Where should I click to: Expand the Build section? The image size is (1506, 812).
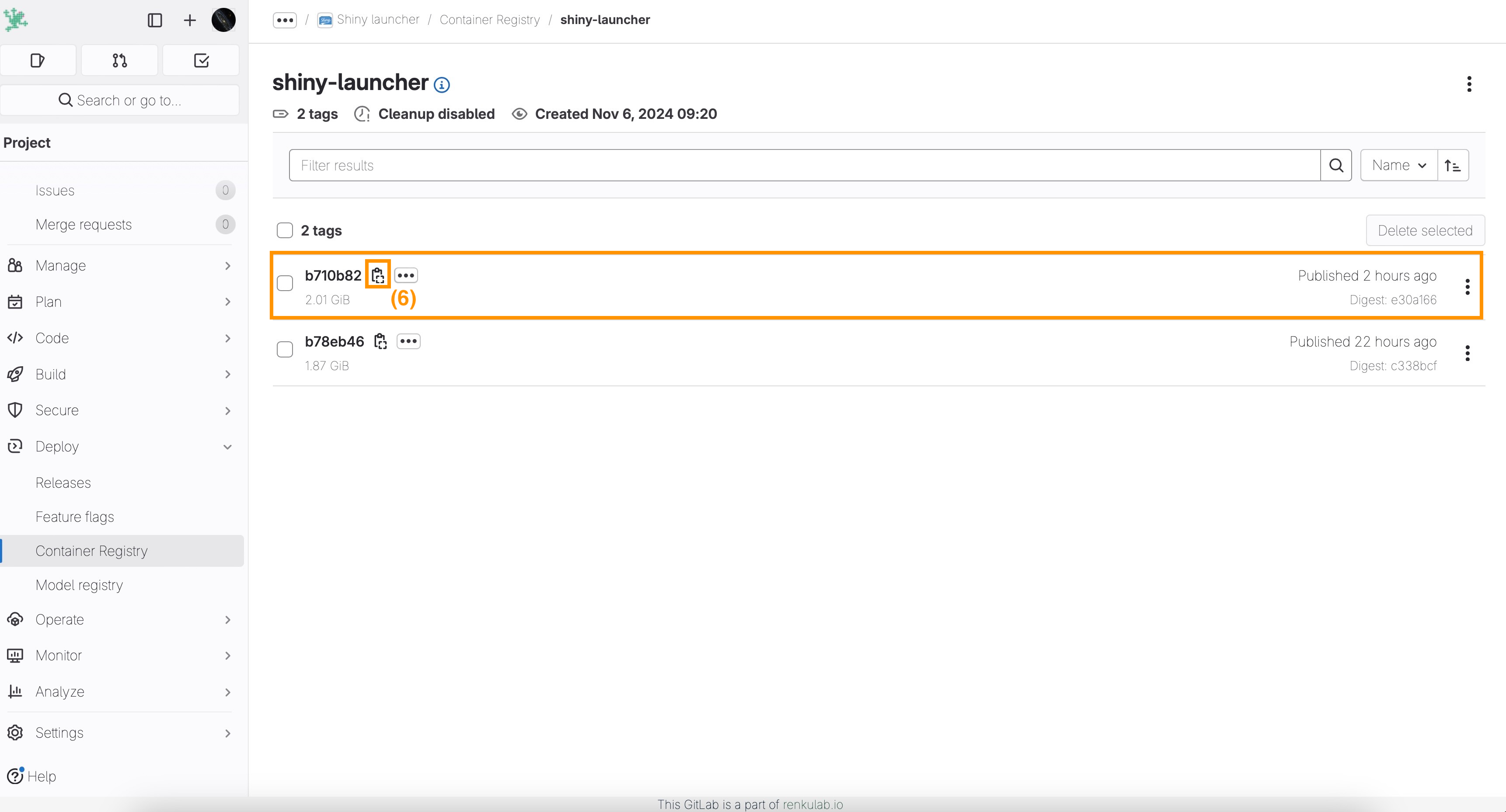click(122, 375)
